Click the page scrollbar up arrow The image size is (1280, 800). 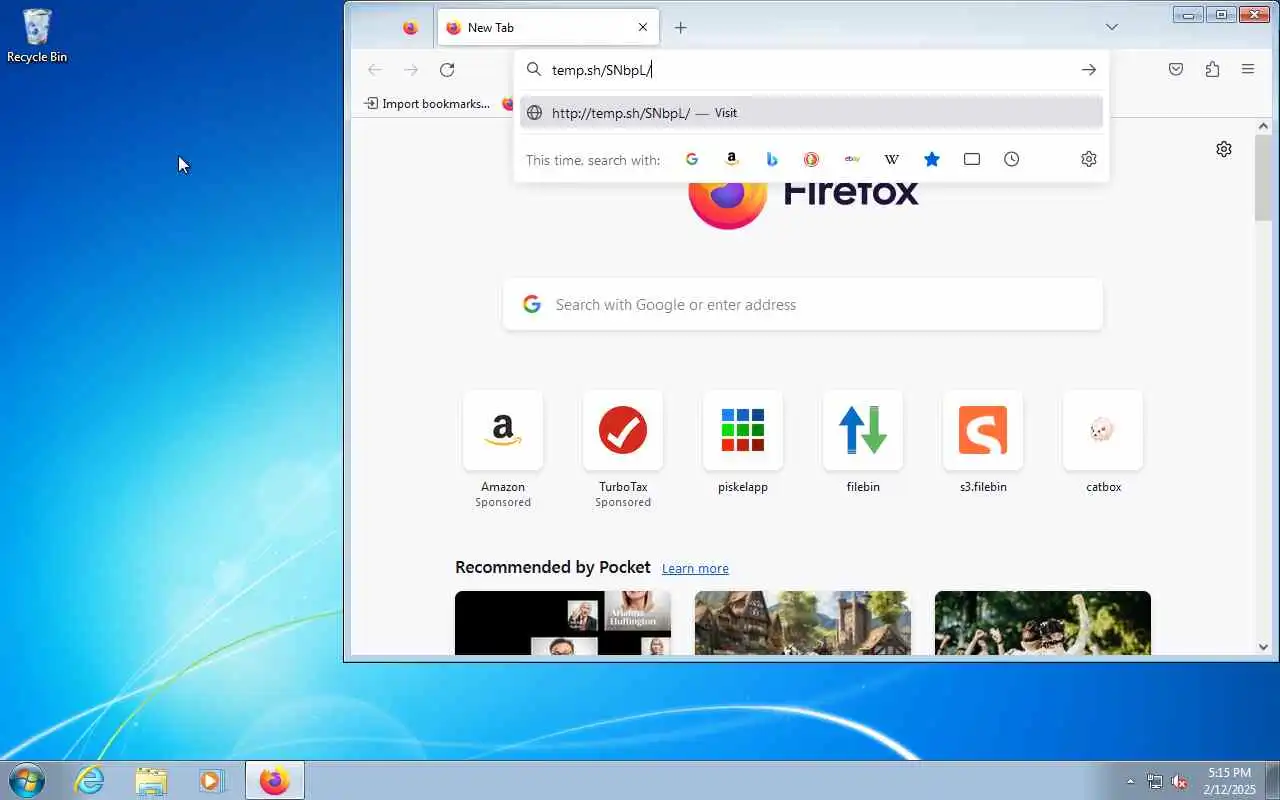pyautogui.click(x=1263, y=127)
